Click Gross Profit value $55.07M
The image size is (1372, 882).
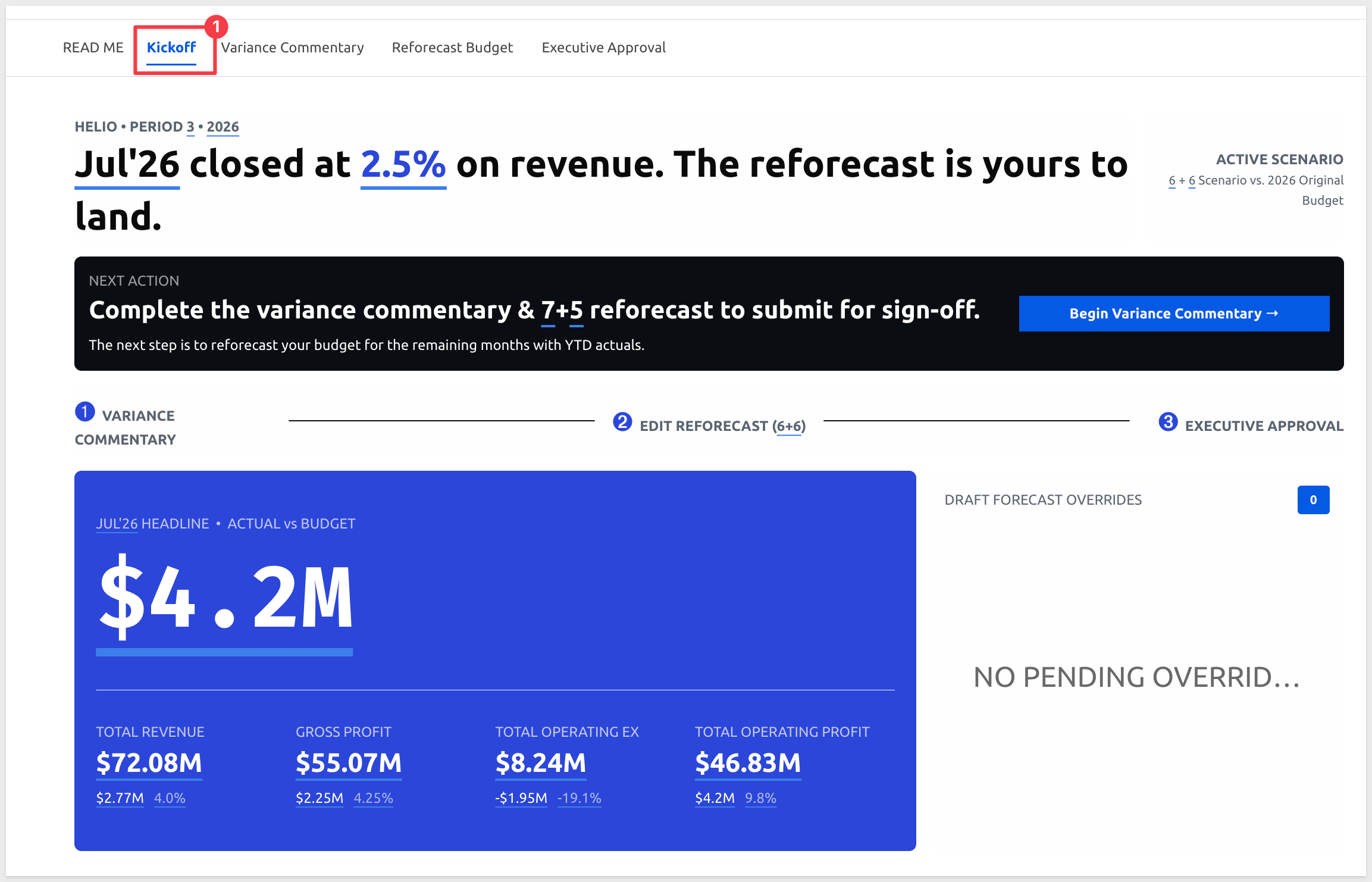point(349,763)
